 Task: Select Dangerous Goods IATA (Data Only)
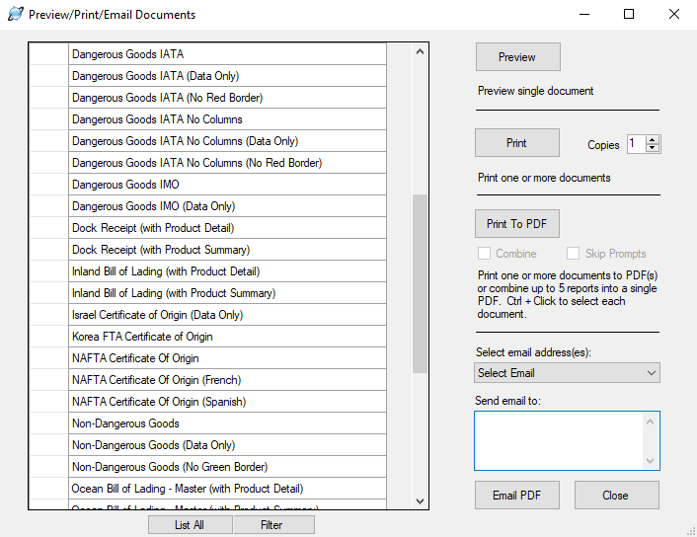228,76
